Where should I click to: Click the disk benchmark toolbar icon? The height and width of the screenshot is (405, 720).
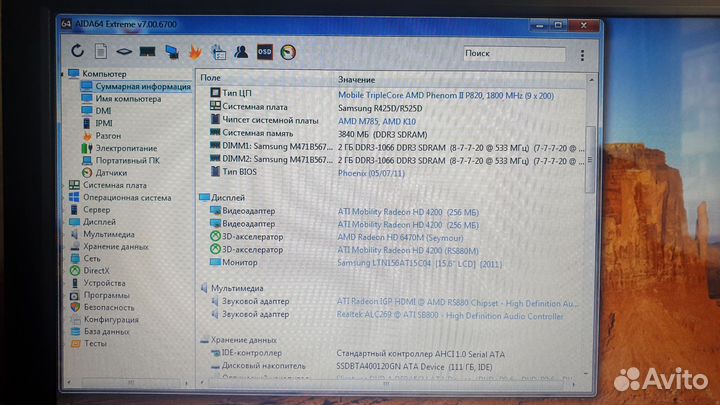(124, 51)
